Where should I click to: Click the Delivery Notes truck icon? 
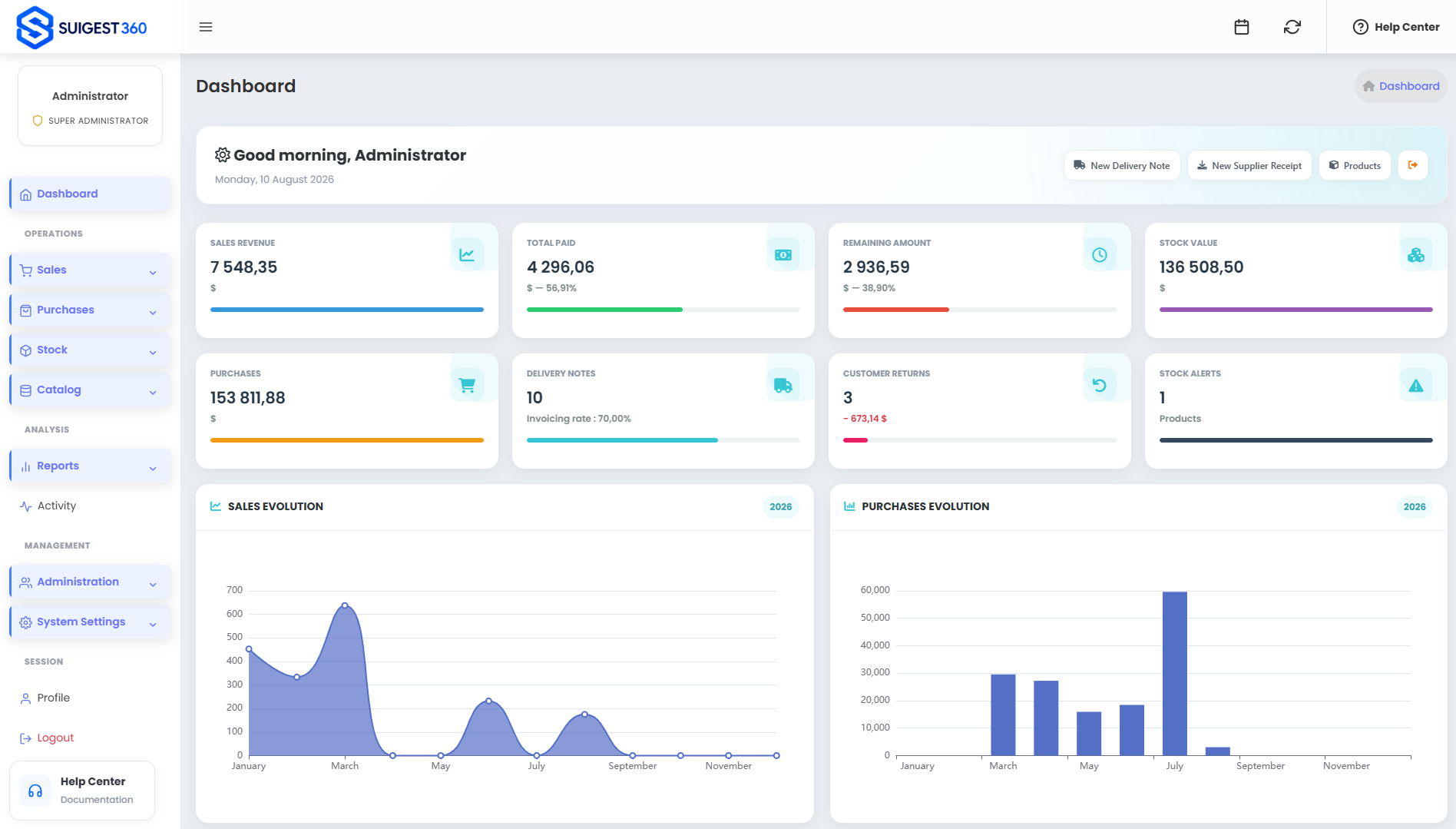pos(783,385)
